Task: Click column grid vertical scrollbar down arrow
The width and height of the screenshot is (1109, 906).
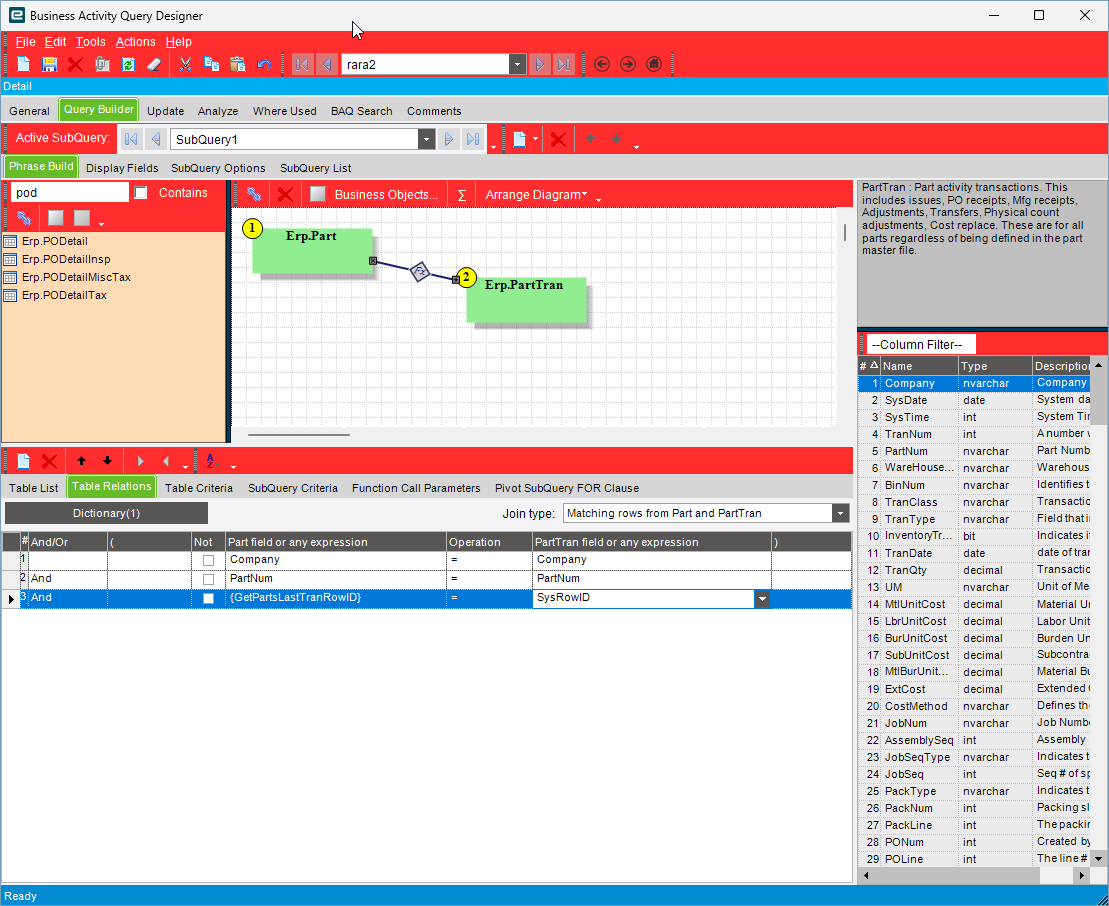Action: coord(1098,859)
